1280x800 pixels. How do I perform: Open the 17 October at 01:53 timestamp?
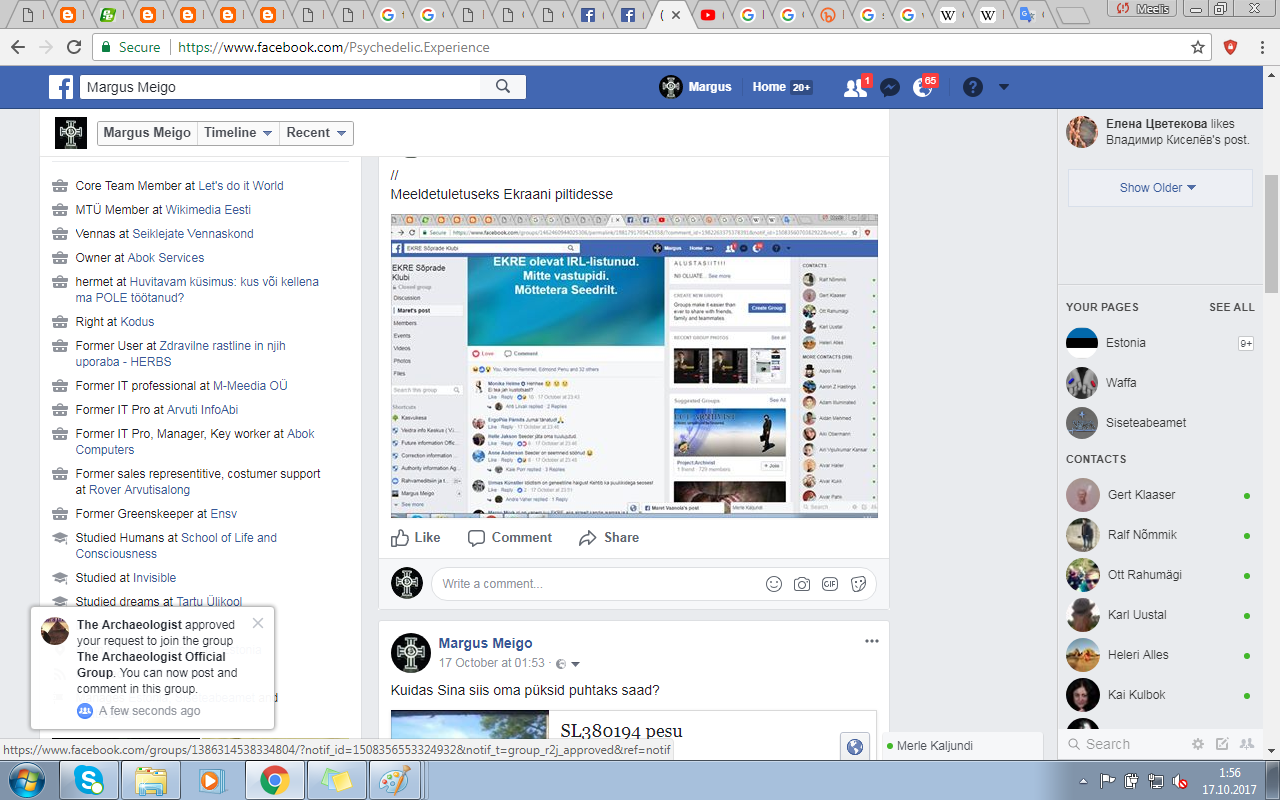(492, 663)
